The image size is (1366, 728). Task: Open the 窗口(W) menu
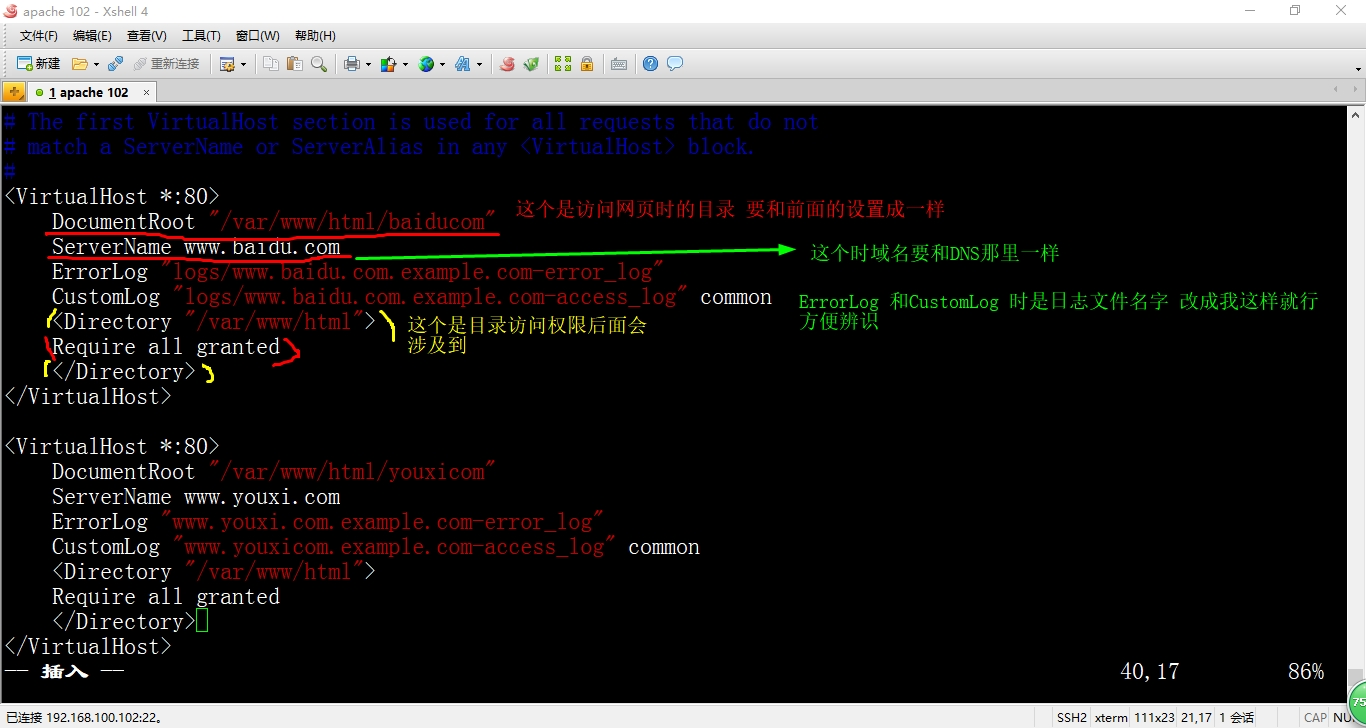(258, 36)
